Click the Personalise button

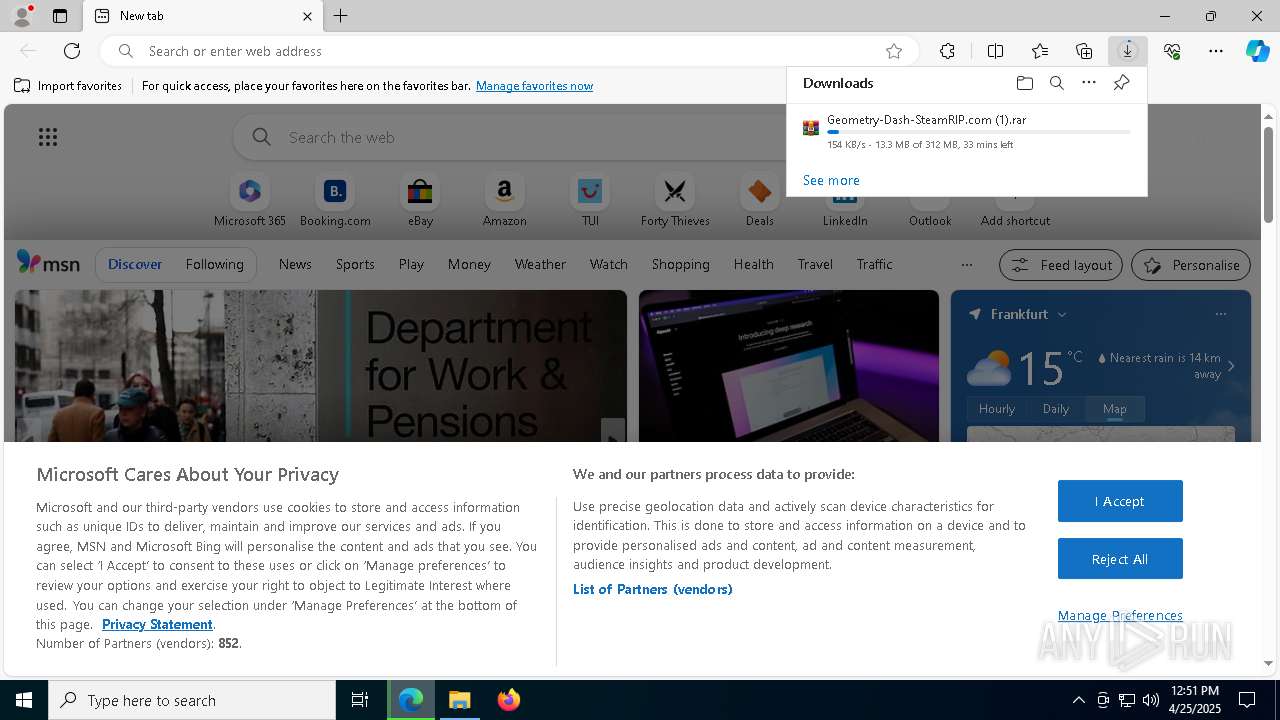pos(1191,265)
